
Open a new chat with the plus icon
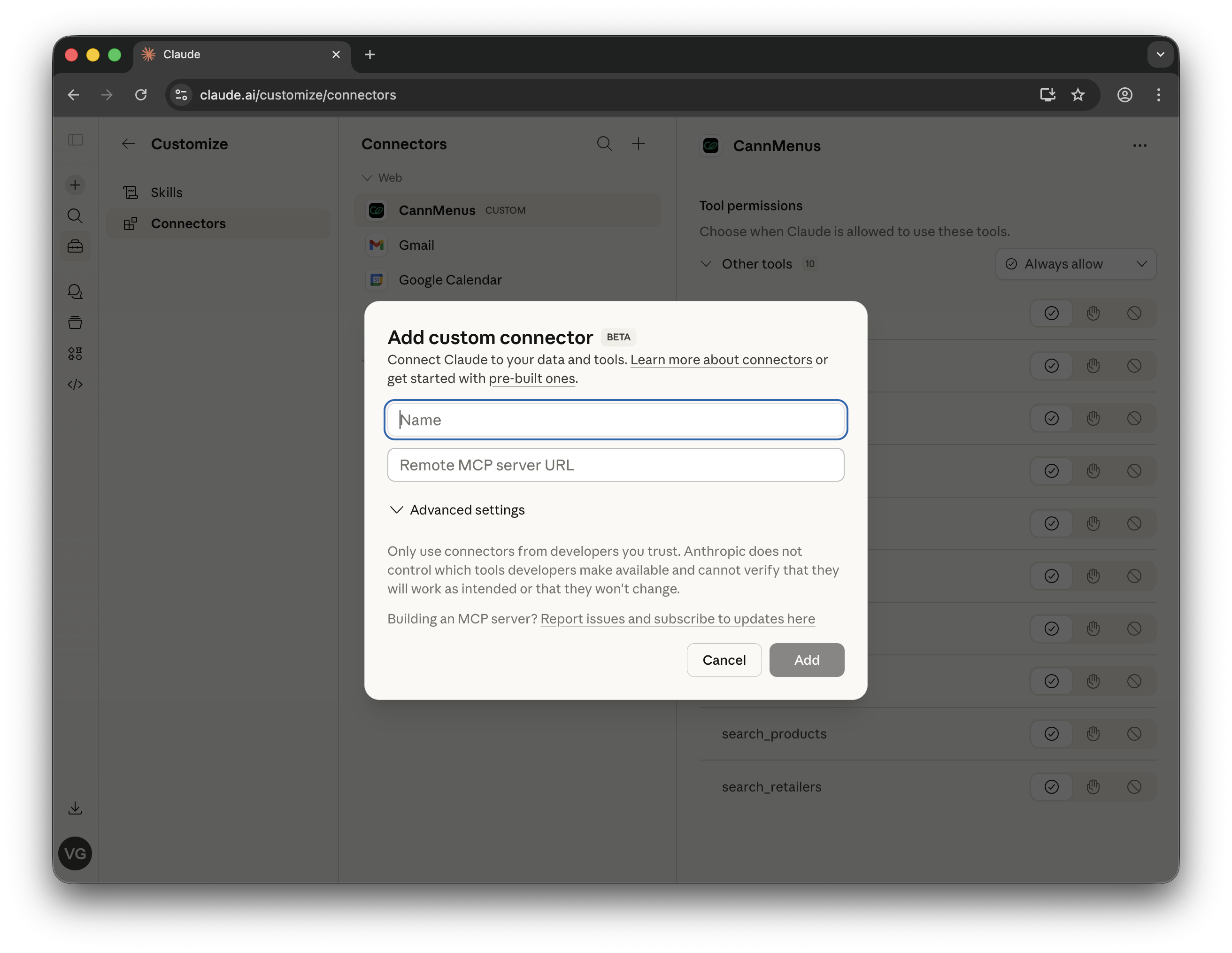[x=75, y=184]
